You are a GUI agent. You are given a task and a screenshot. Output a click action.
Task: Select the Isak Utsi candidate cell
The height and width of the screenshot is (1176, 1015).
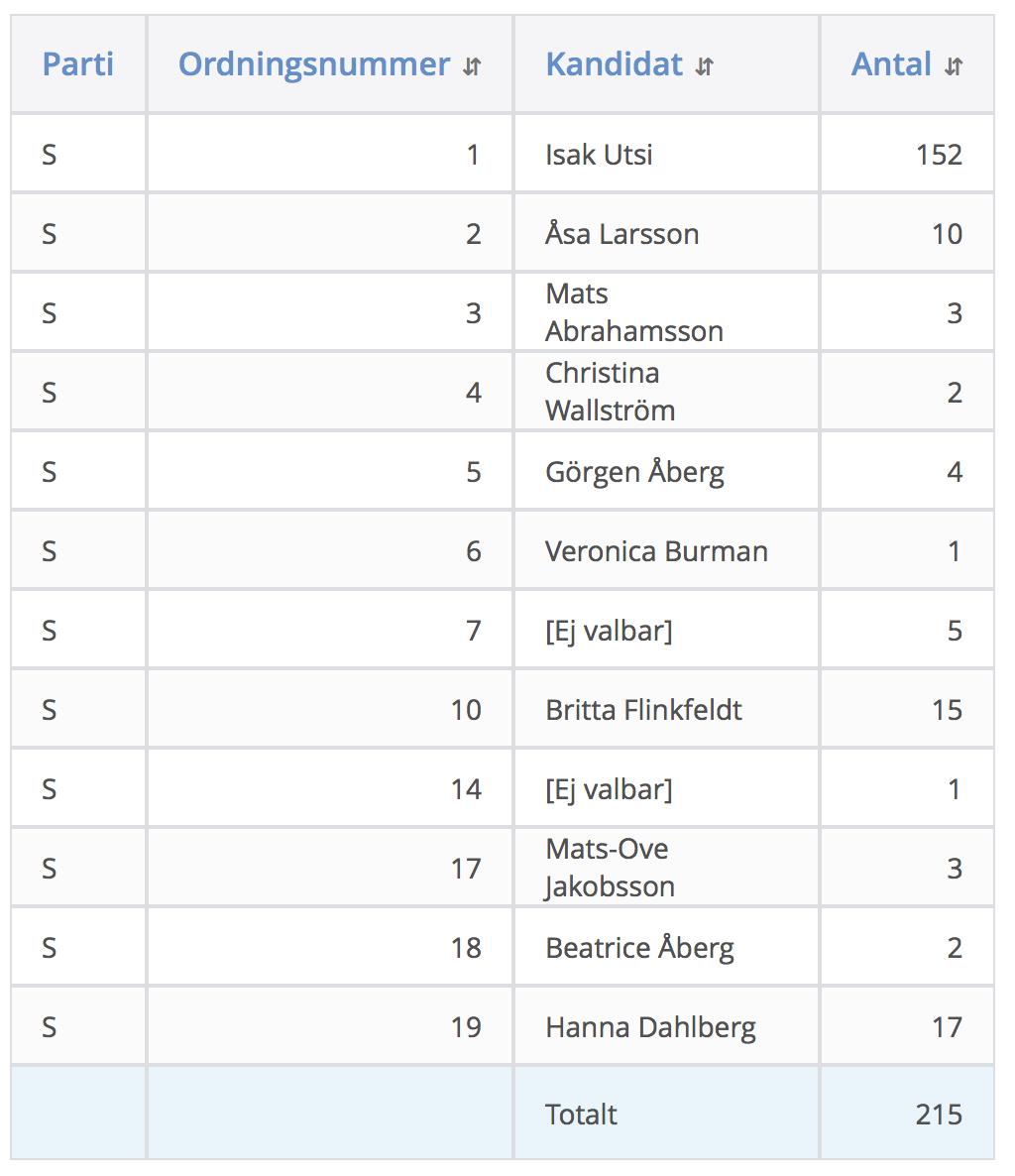[666, 154]
